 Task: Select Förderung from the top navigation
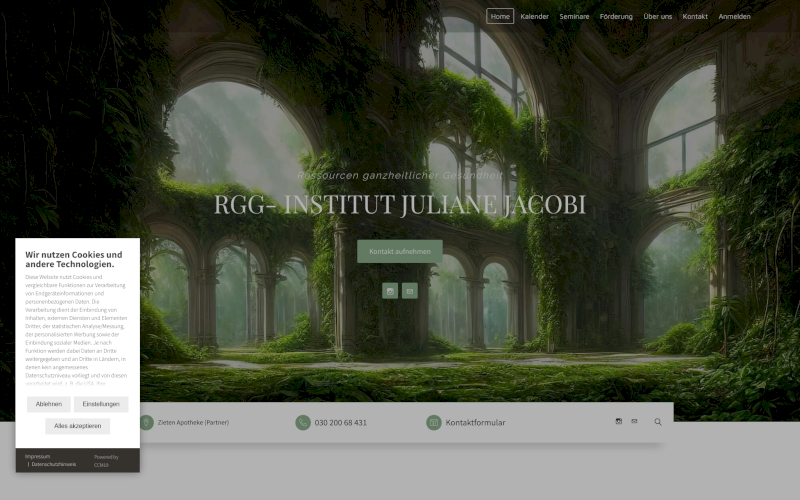pos(616,16)
